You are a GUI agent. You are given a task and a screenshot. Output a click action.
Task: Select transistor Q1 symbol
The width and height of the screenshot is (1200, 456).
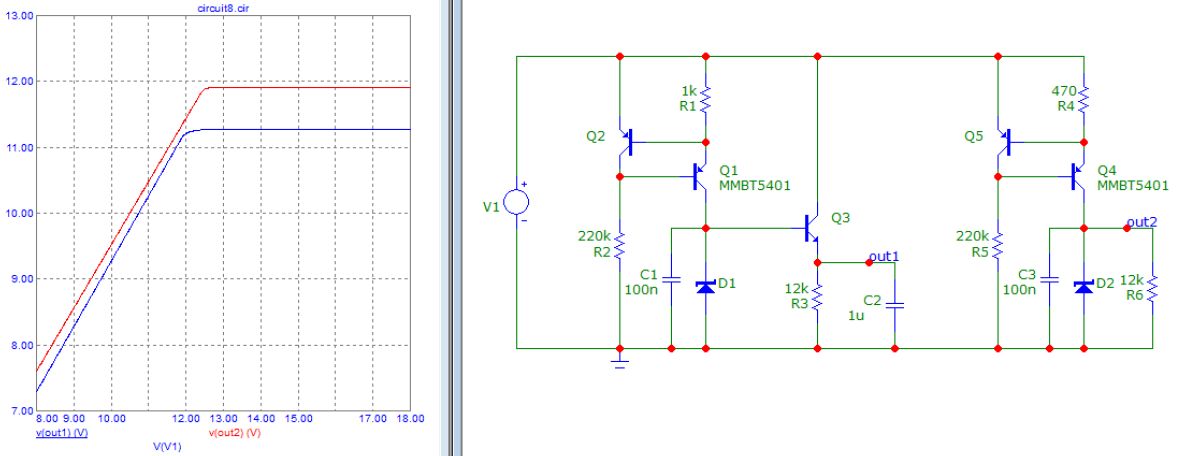[x=701, y=176]
